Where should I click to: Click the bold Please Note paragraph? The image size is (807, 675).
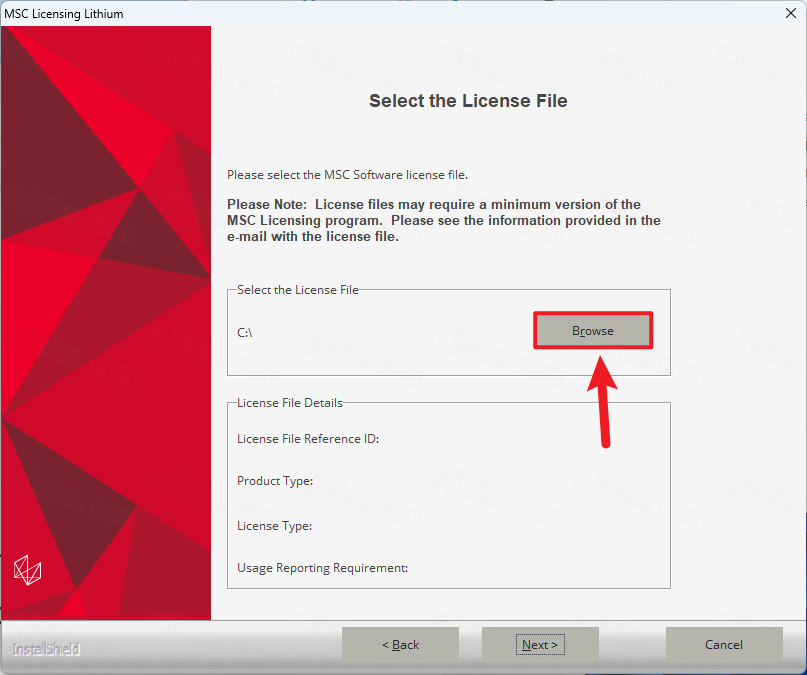(x=444, y=220)
